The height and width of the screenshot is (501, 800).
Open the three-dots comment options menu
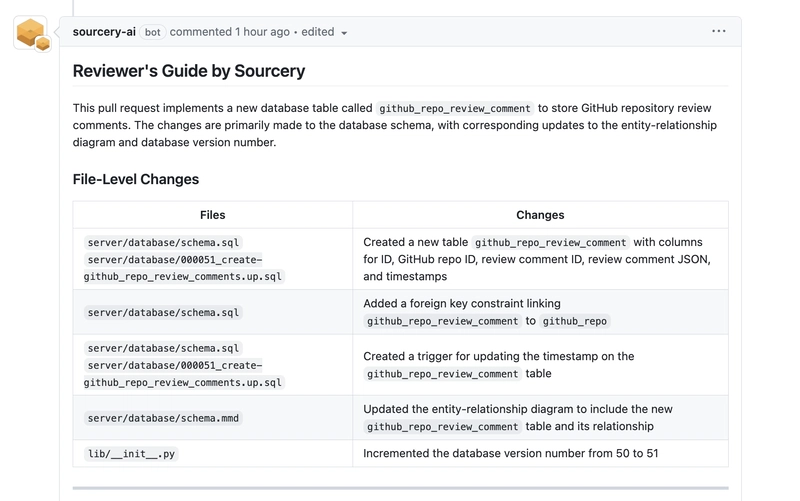point(718,31)
